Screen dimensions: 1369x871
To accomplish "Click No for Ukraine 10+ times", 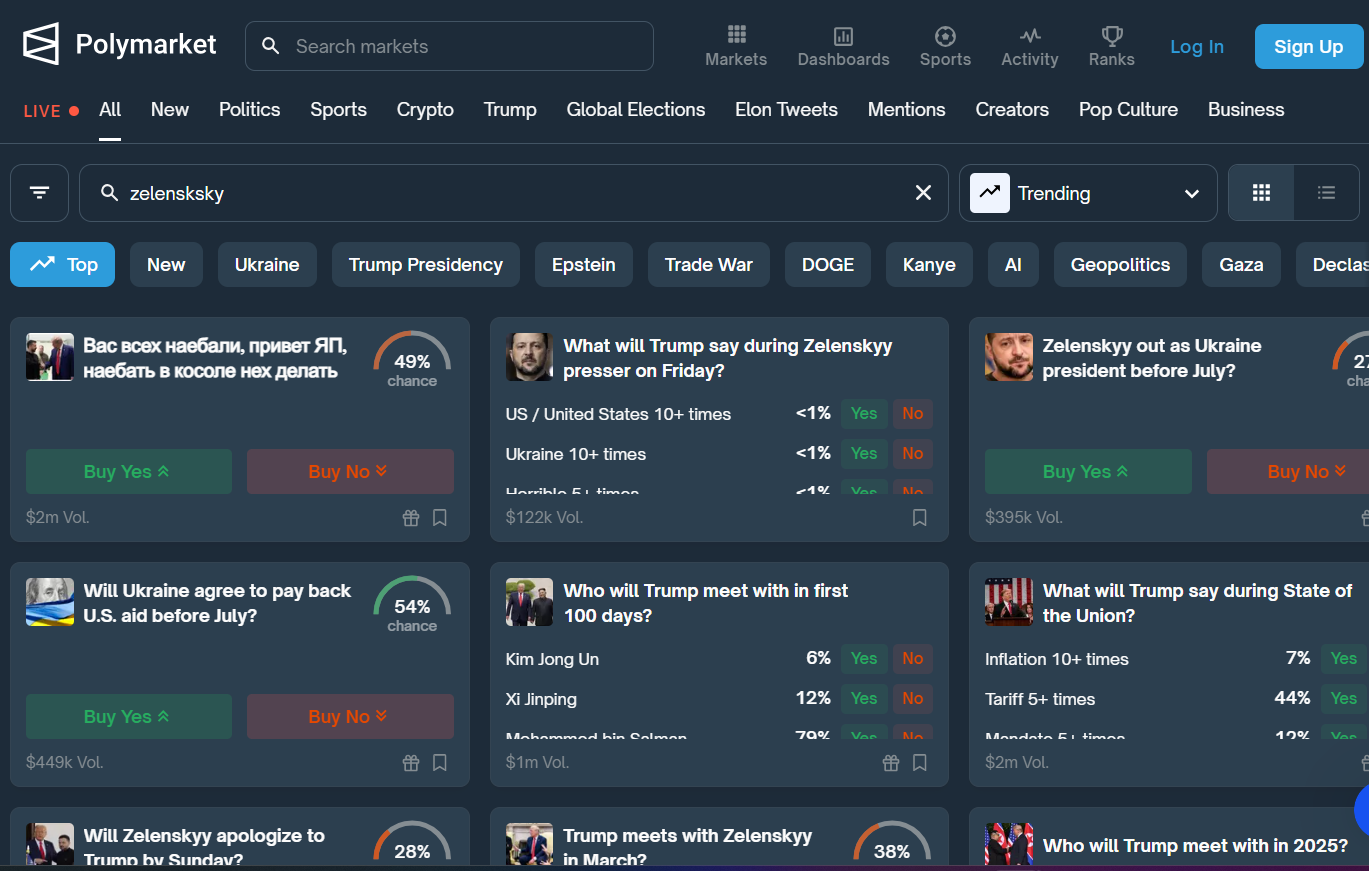I will (912, 454).
